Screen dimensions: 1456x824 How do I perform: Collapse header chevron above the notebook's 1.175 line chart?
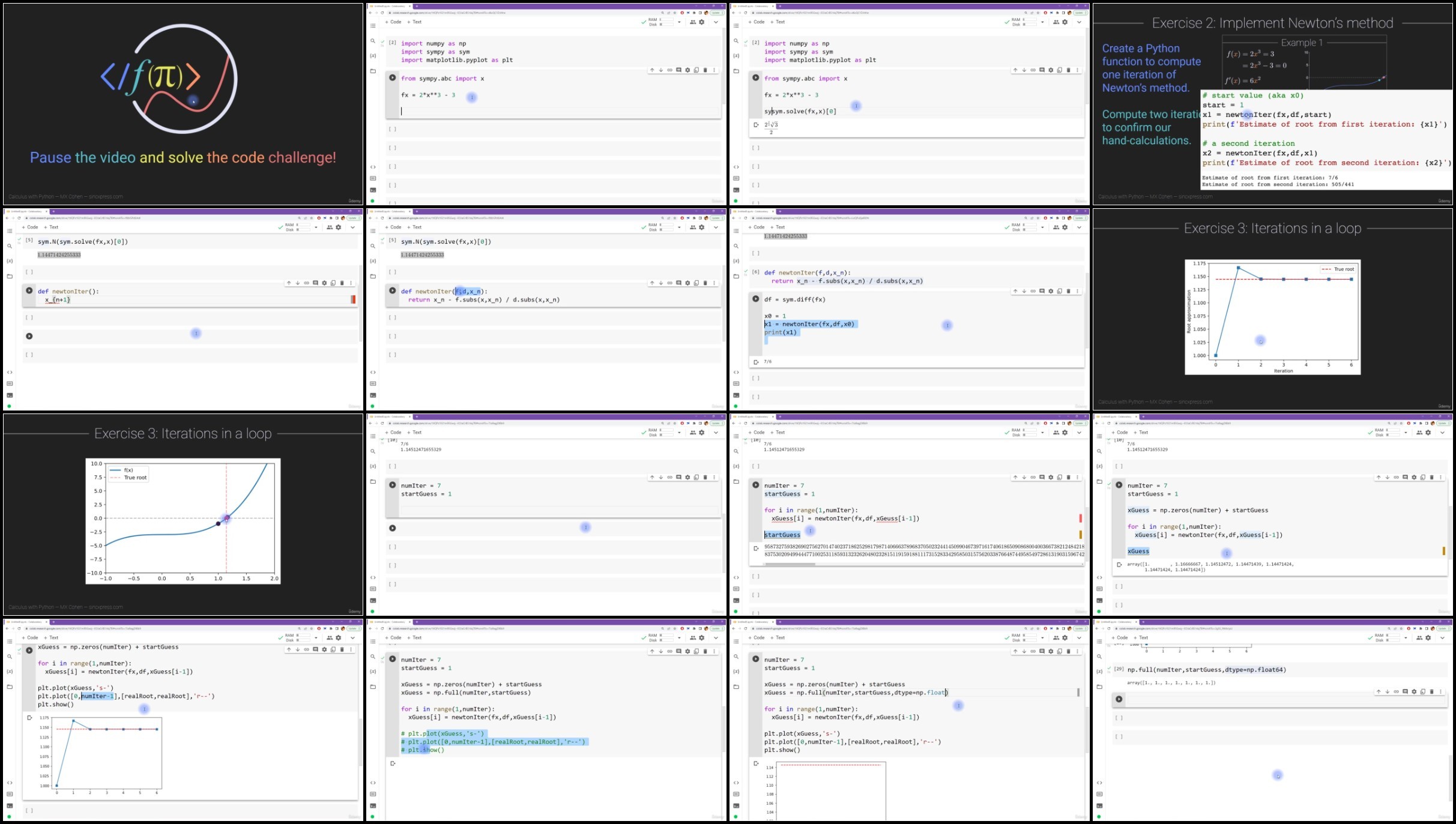point(352,638)
